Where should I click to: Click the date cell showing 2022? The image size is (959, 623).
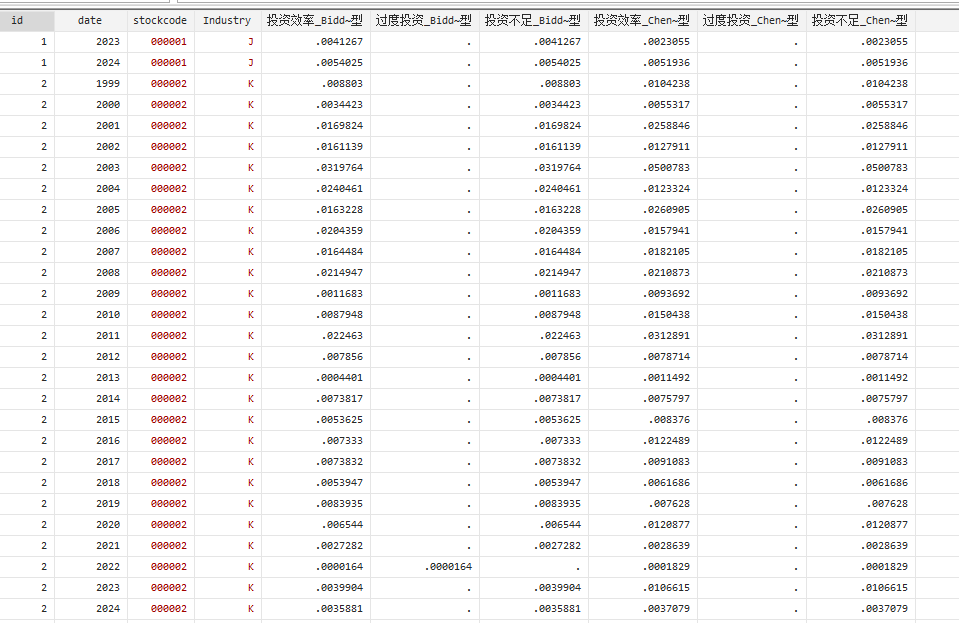[x=91, y=567]
